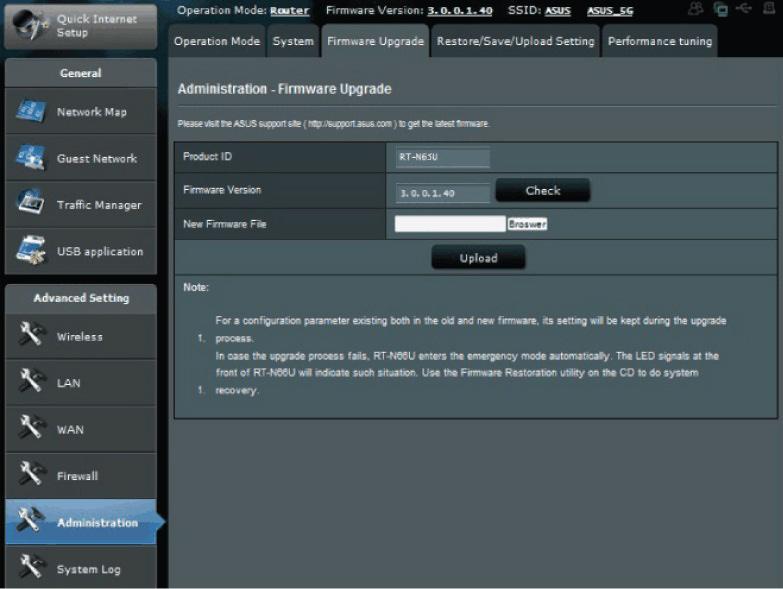Click the System Log wrench icon
Screen dimensions: 783x589
[x=31, y=566]
